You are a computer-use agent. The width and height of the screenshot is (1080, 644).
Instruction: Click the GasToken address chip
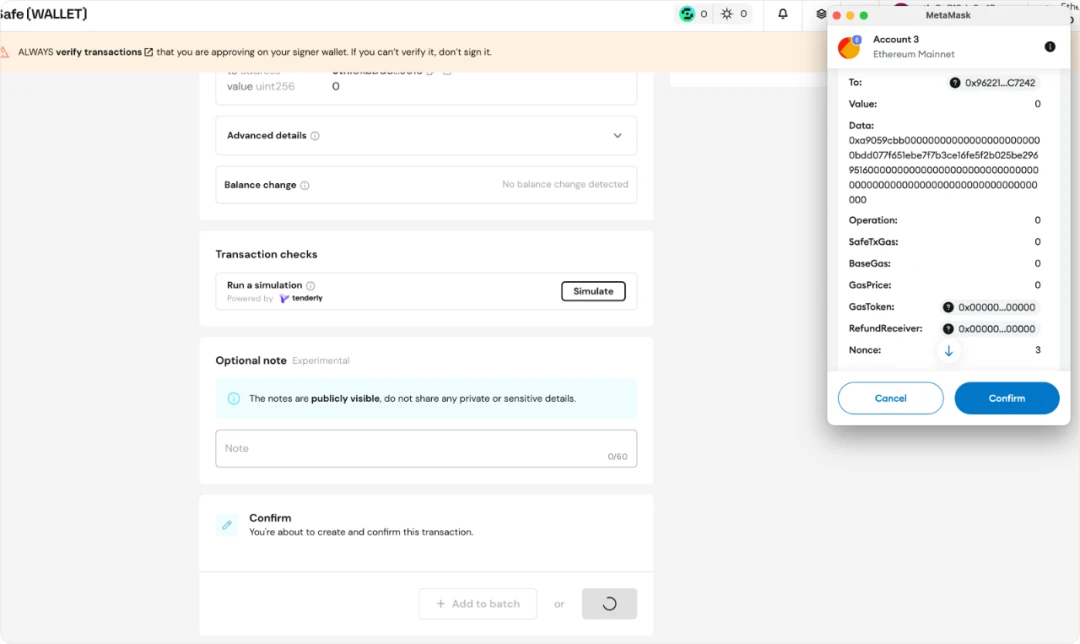(x=989, y=307)
